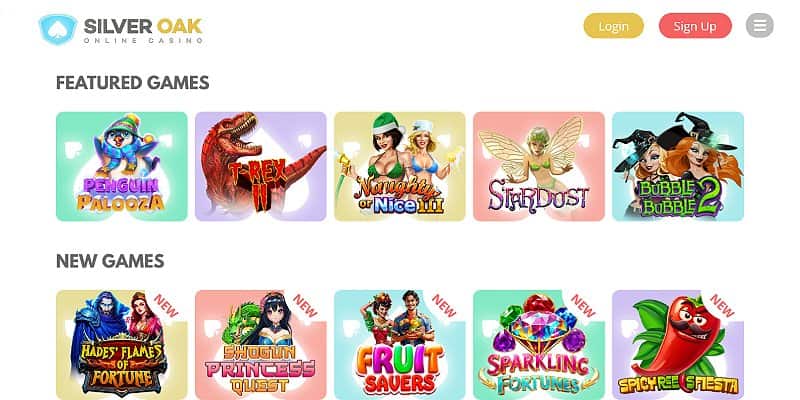Open Hades' Flames of Fortune game
Viewport: 800px width, 400px height.
pyautogui.click(x=121, y=345)
